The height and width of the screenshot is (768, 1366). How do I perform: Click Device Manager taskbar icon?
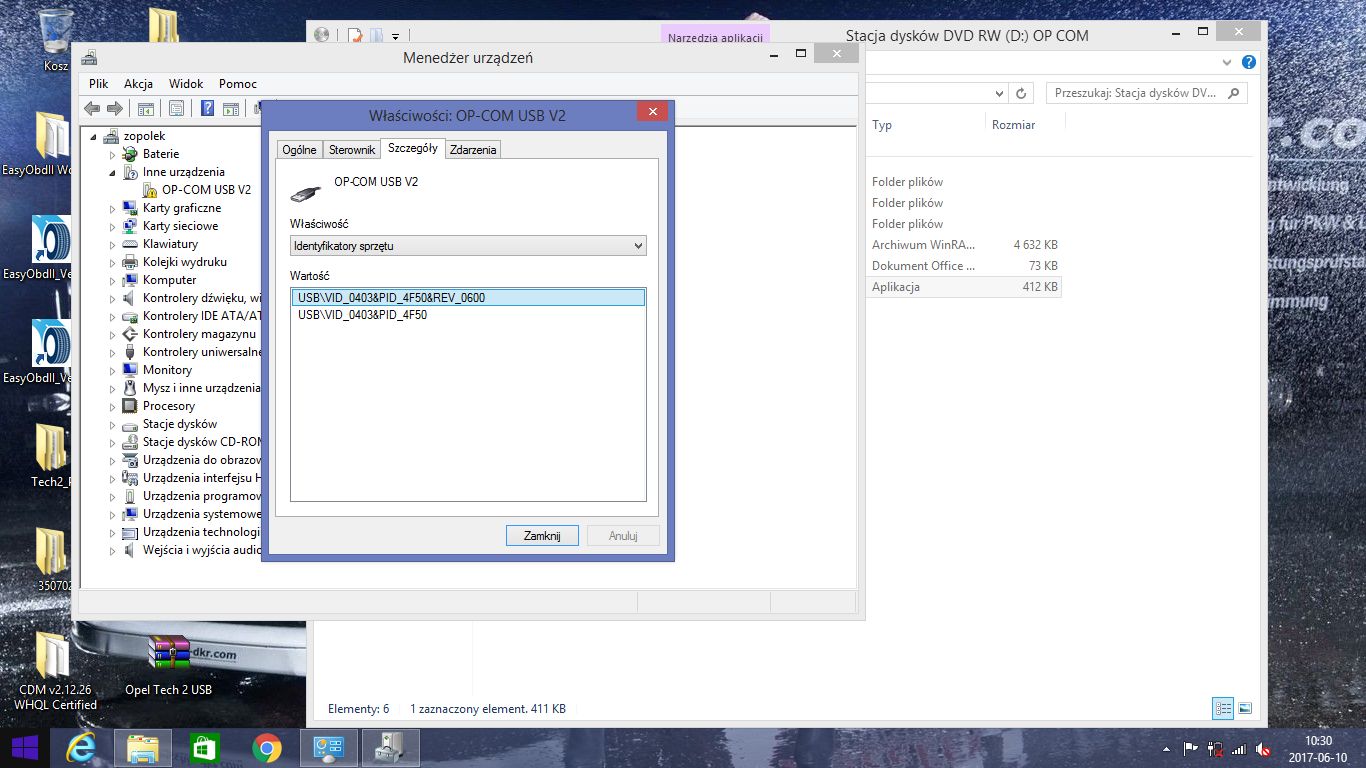(390, 748)
